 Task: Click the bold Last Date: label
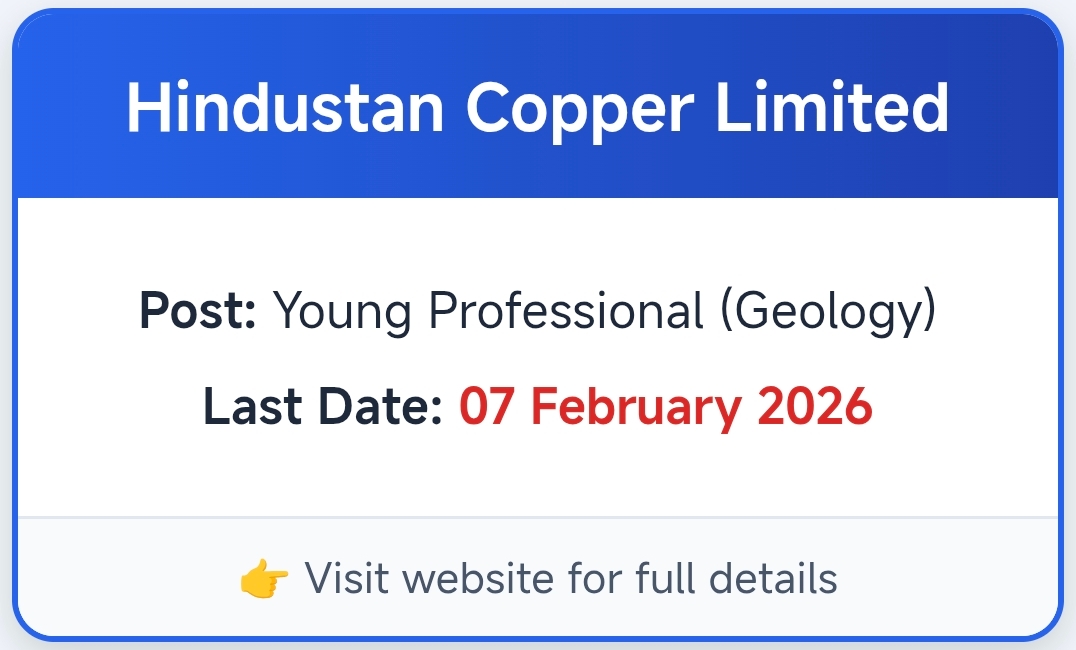point(323,408)
